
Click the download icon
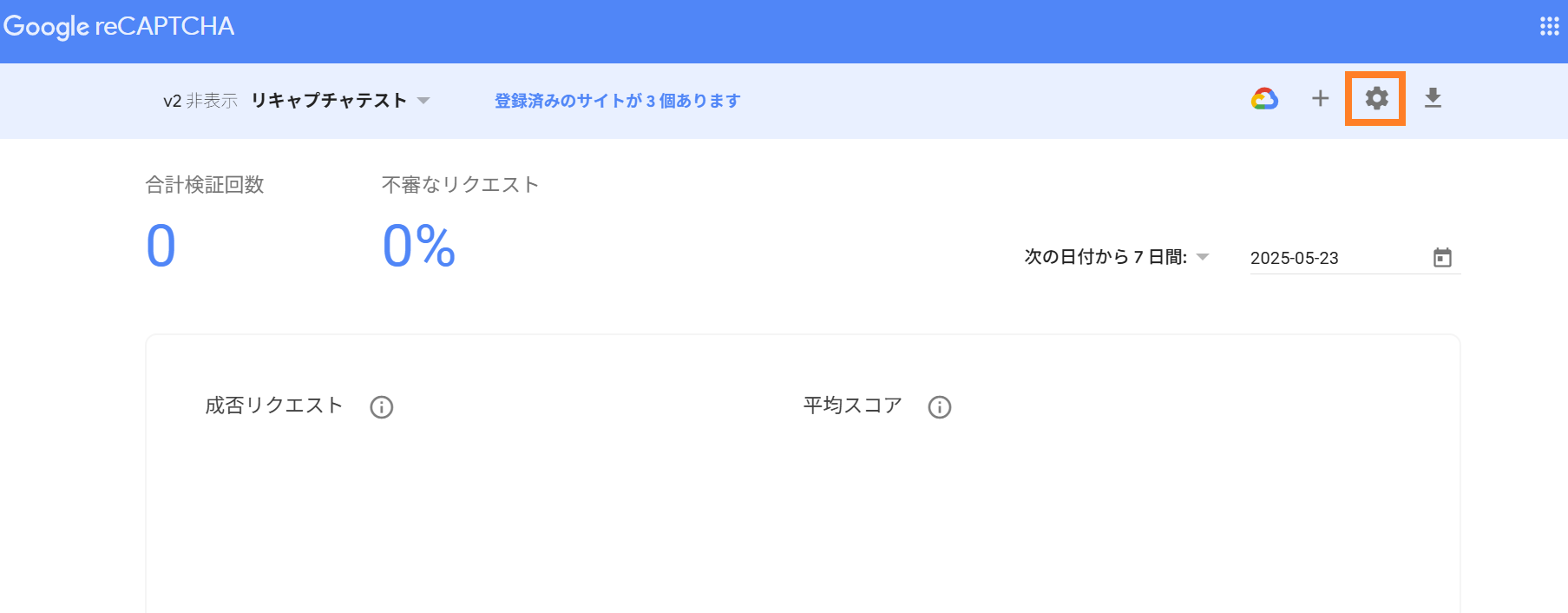[1433, 99]
